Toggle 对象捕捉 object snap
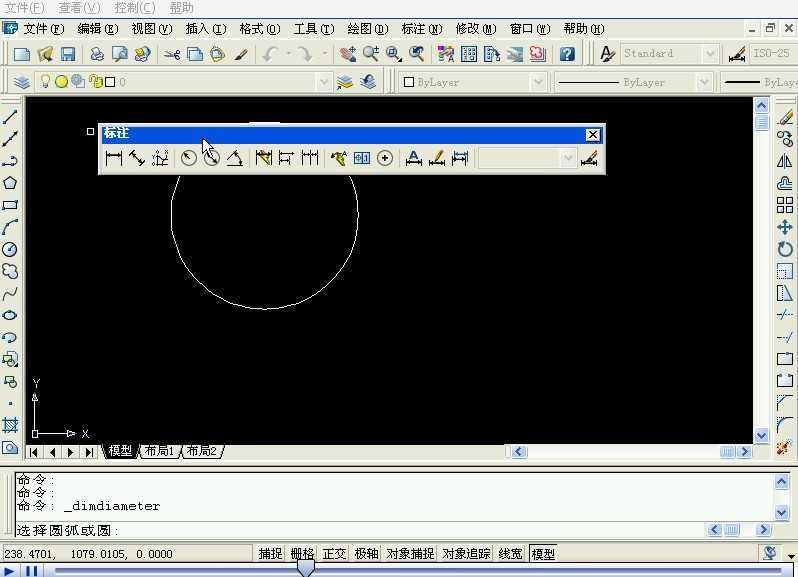798x577 pixels. pyautogui.click(x=410, y=554)
